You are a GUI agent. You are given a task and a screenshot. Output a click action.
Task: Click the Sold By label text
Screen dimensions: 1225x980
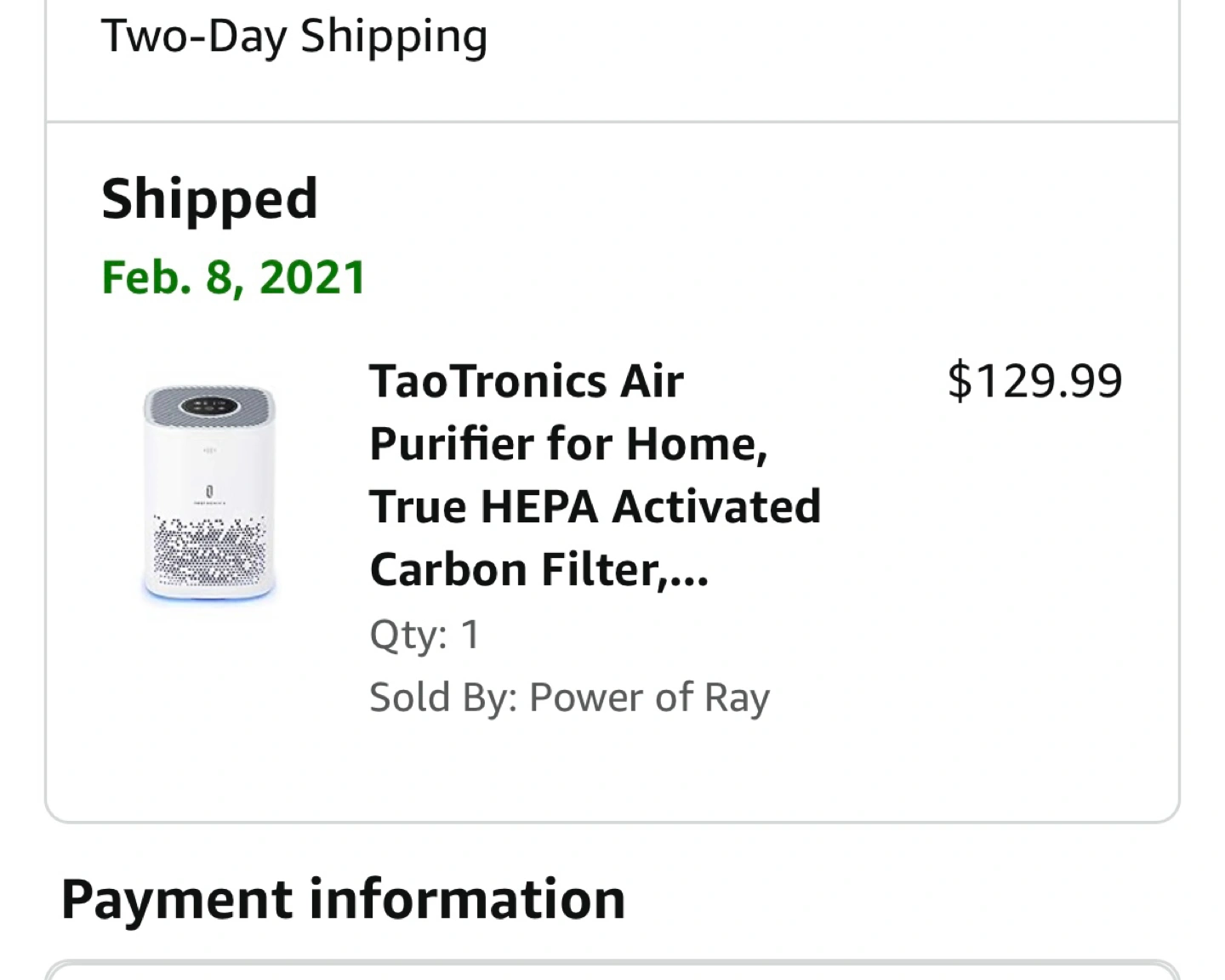[x=442, y=698]
